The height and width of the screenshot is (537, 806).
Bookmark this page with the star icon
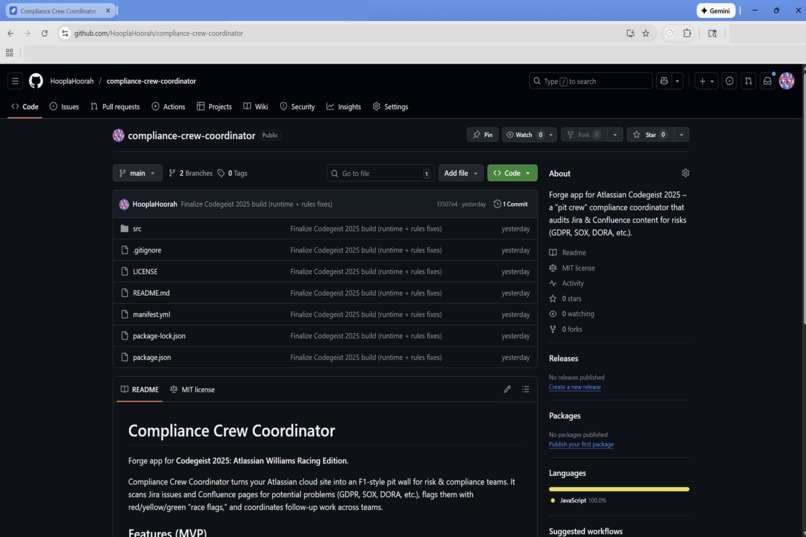pyautogui.click(x=646, y=33)
